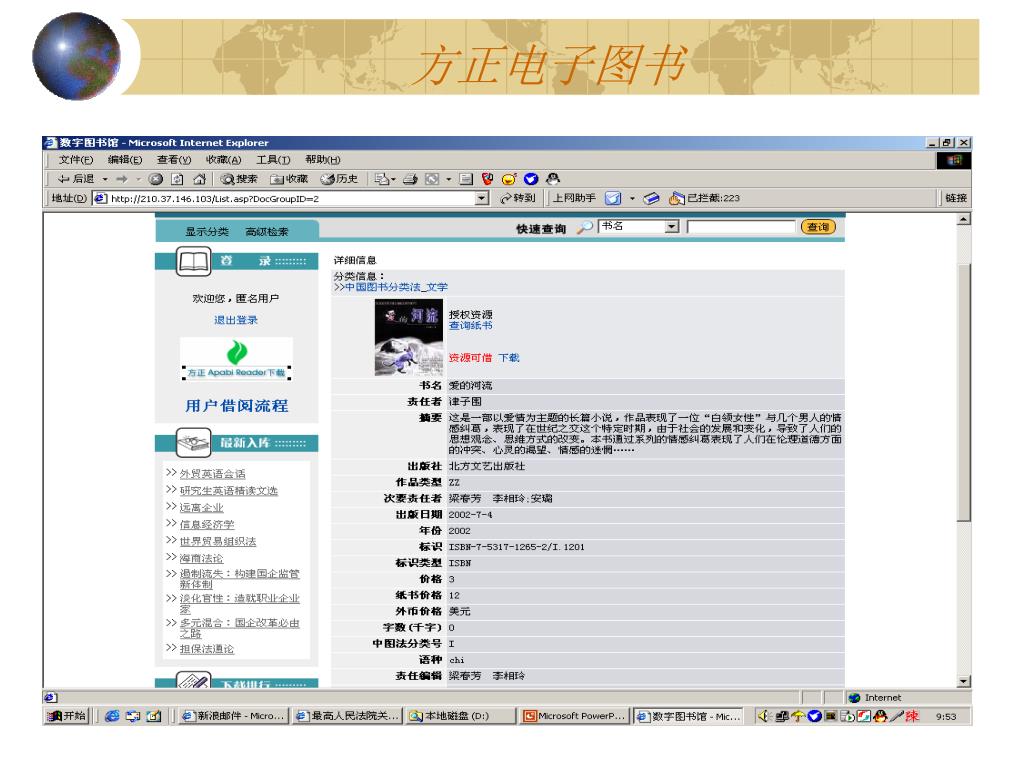Open the 查看(V) menu
The width and height of the screenshot is (1024, 768).
(x=174, y=159)
